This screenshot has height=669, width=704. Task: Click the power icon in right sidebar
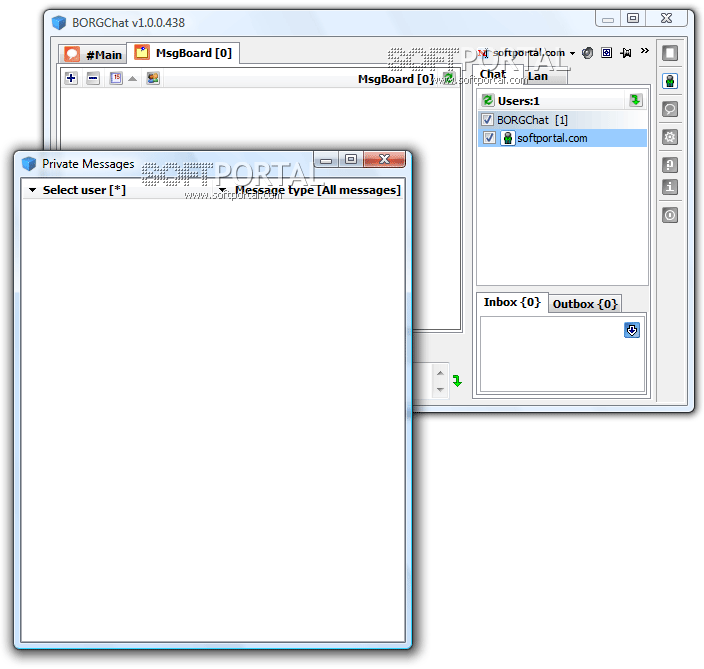[670, 215]
